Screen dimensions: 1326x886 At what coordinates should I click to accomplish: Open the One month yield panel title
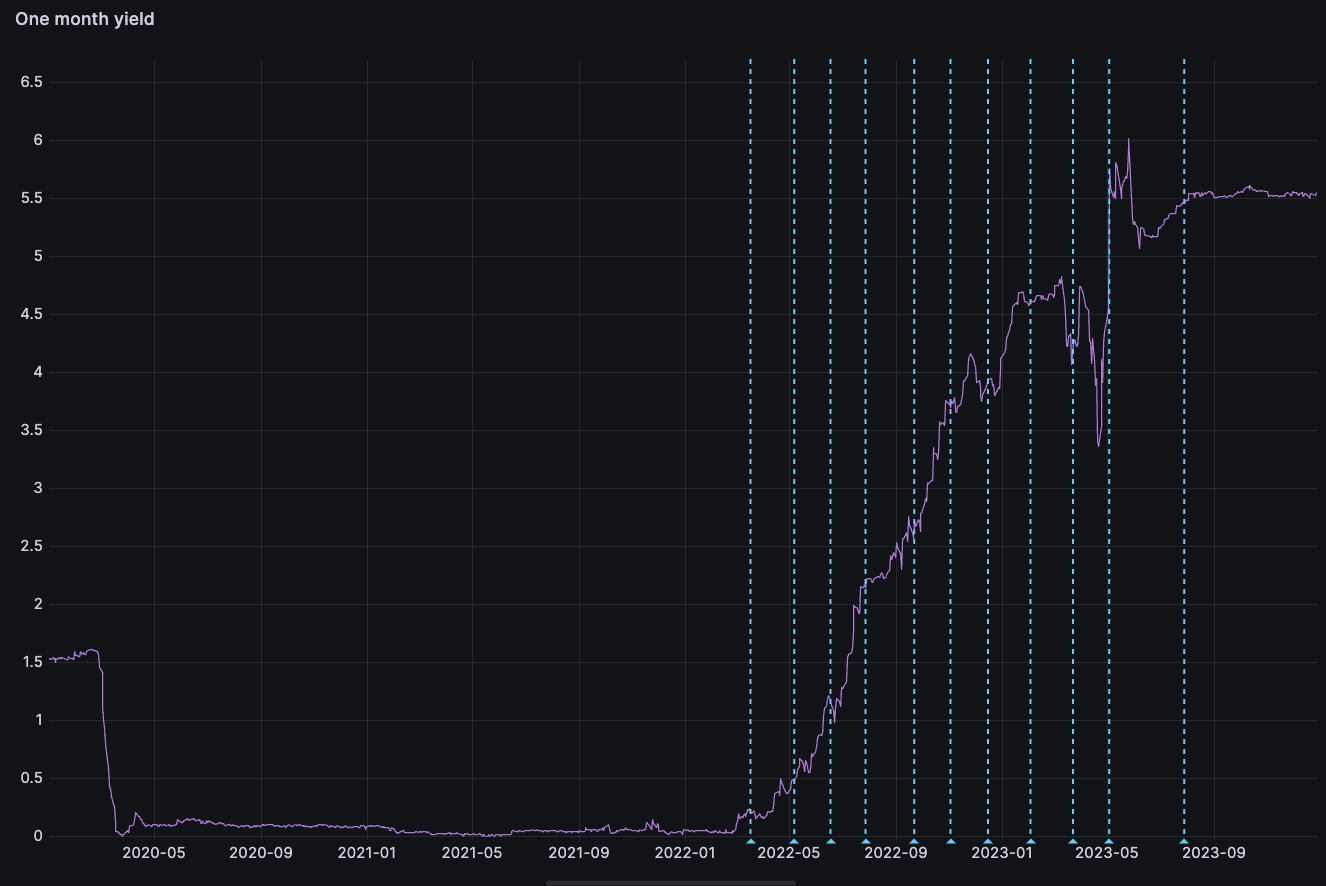[x=85, y=19]
